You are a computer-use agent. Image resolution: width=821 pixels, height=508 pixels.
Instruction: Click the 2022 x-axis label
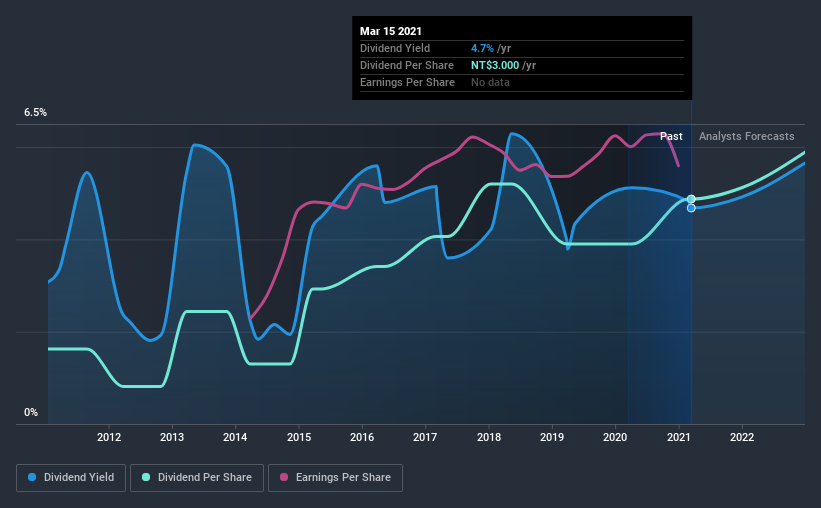[742, 437]
